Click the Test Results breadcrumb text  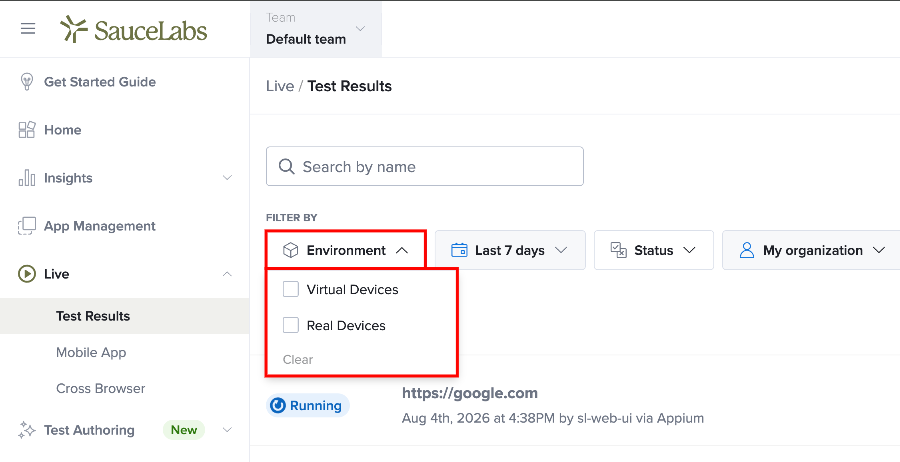tap(350, 86)
